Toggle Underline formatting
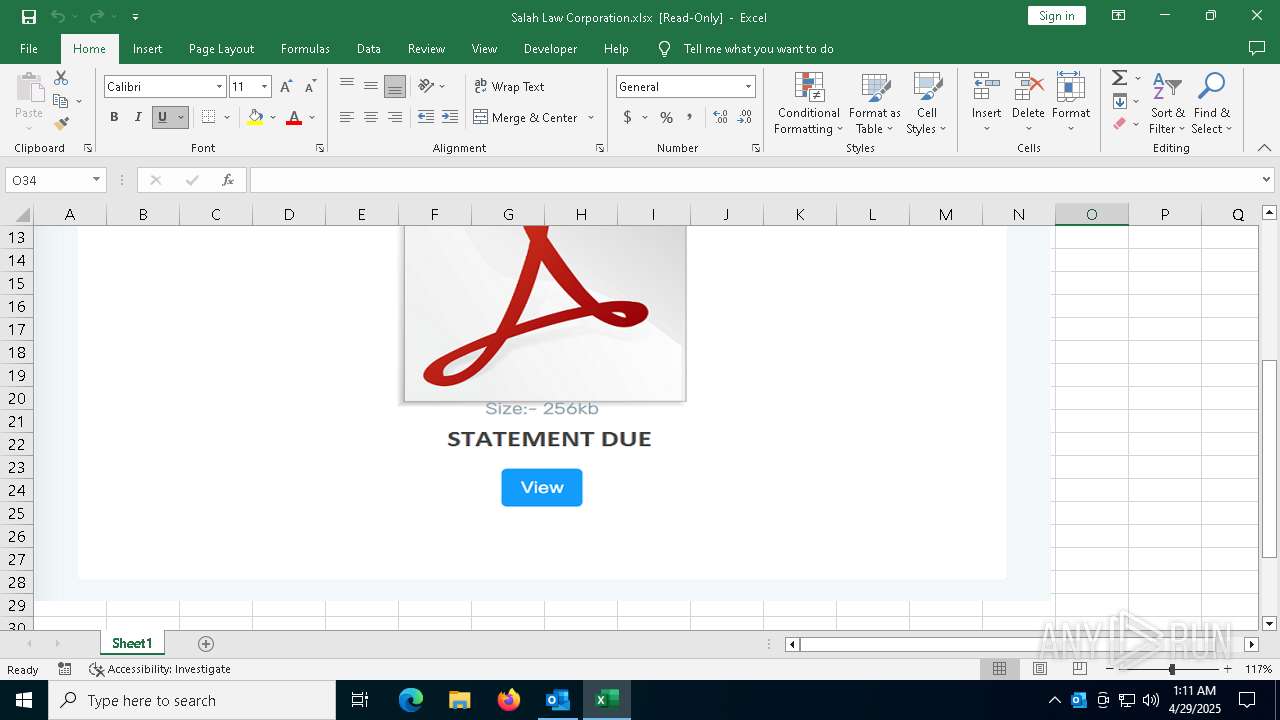 click(162, 117)
